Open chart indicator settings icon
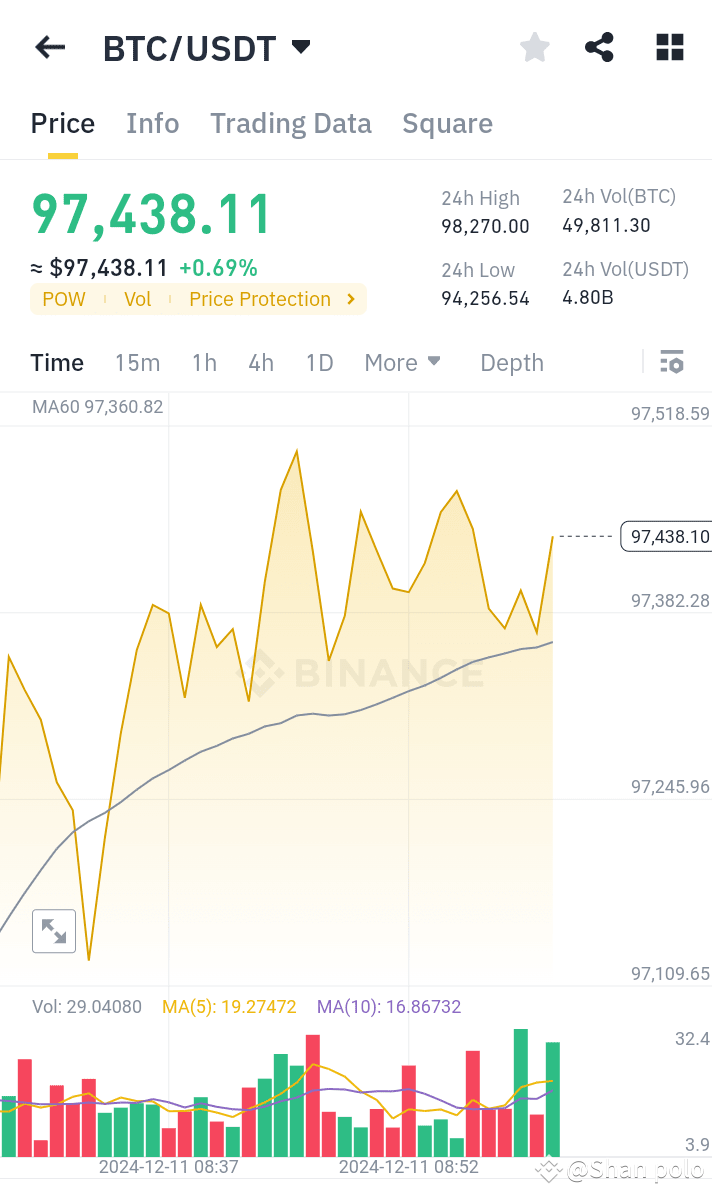The image size is (712, 1192). pyautogui.click(x=672, y=361)
